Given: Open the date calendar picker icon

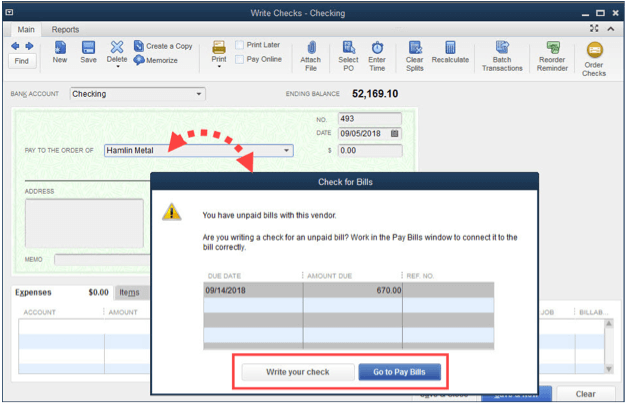Looking at the screenshot, I should point(395,133).
